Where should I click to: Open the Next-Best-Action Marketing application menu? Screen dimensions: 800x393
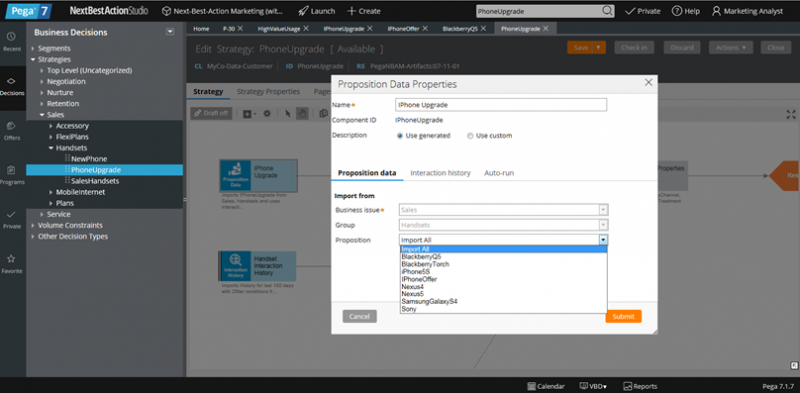point(222,11)
